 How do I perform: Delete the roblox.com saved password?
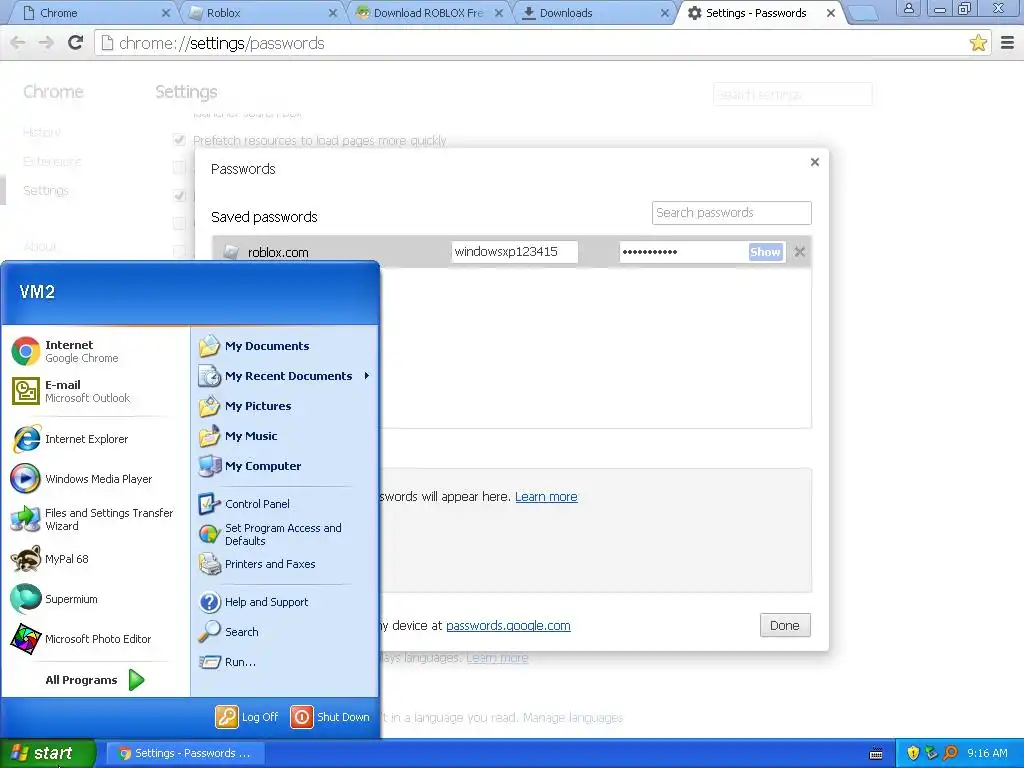(x=799, y=252)
